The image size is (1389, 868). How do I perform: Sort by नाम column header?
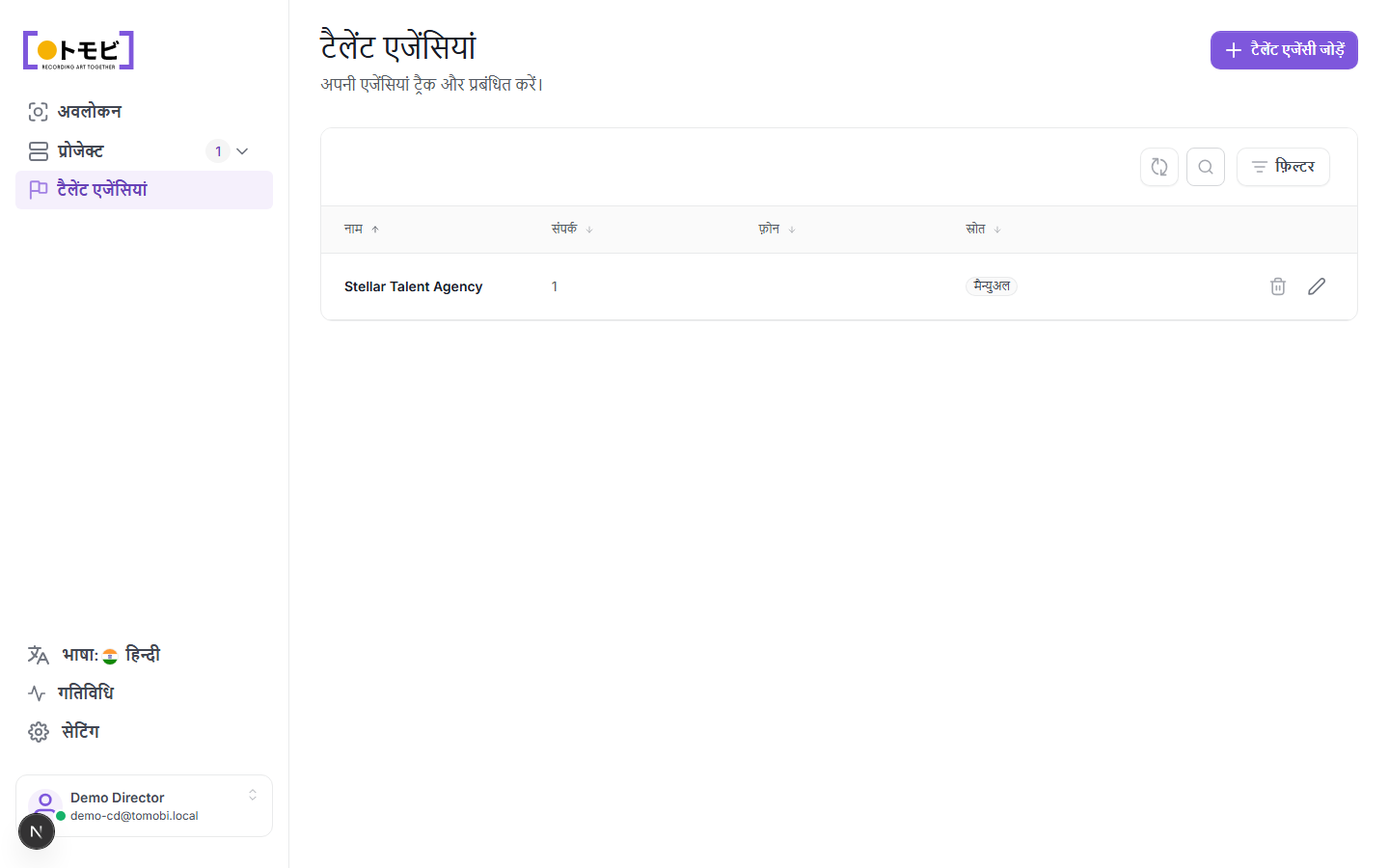click(362, 230)
